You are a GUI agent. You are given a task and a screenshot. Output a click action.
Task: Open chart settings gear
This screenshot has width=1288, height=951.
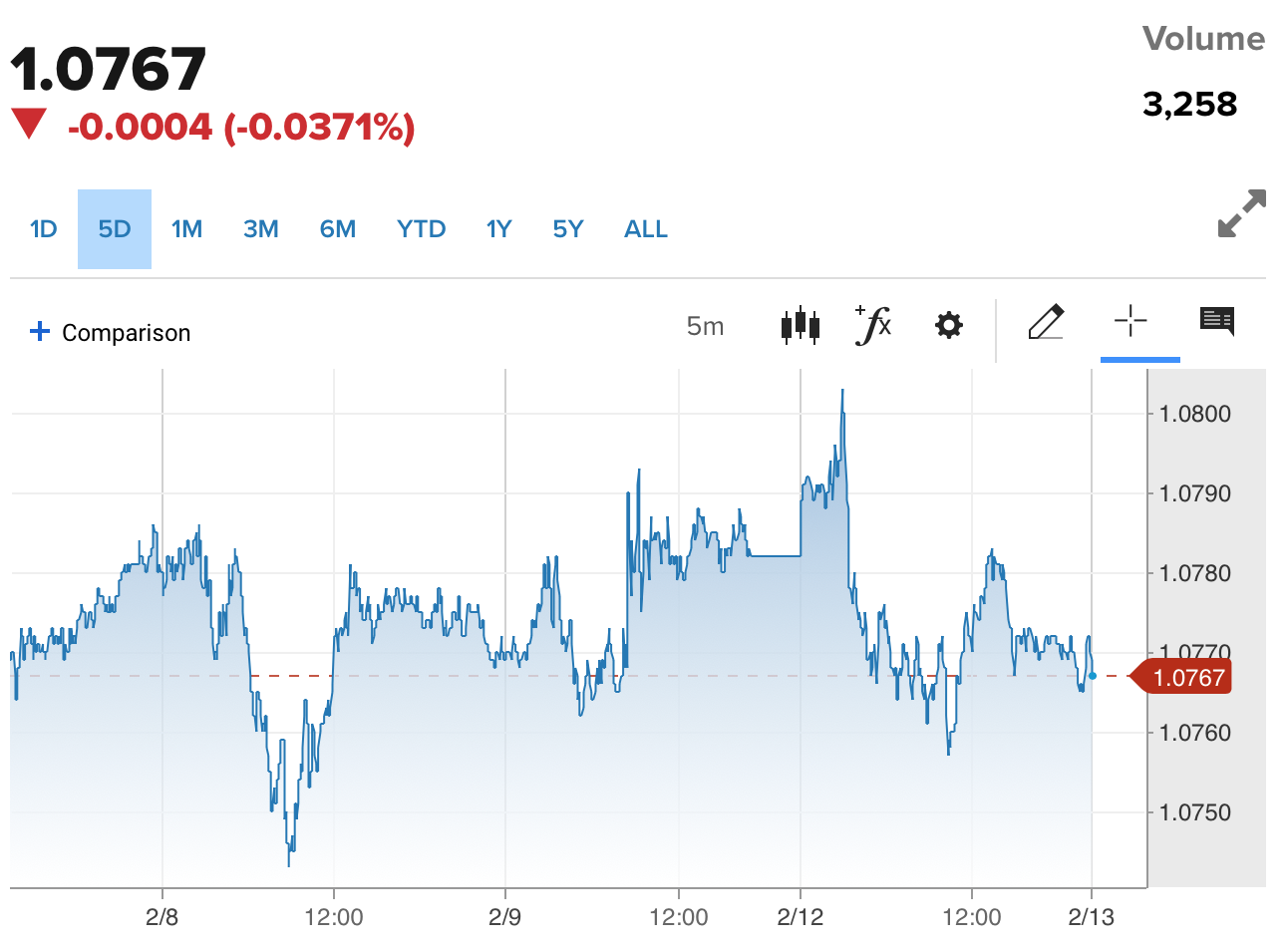point(948,325)
